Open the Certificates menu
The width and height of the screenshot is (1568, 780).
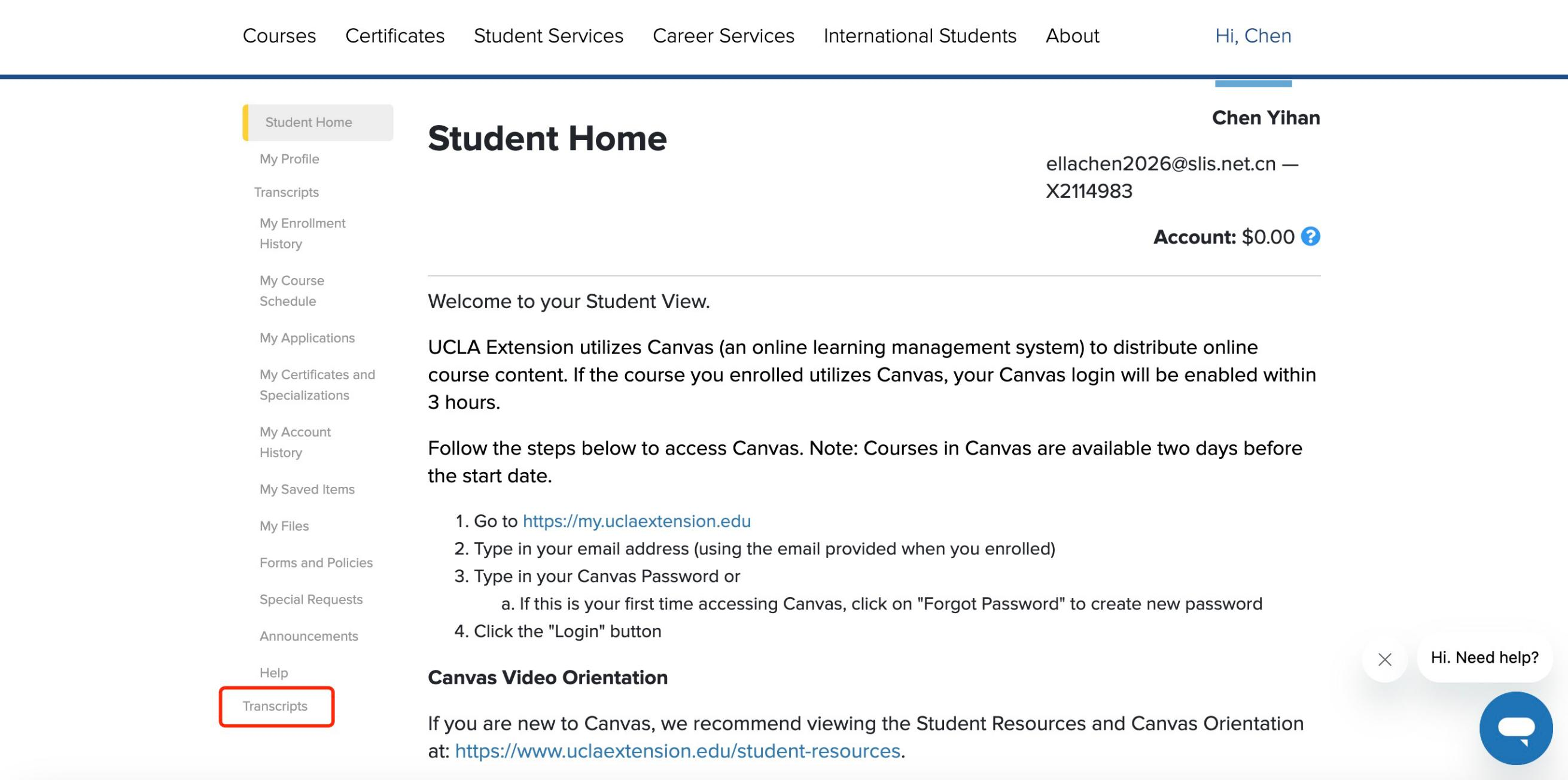(x=395, y=36)
